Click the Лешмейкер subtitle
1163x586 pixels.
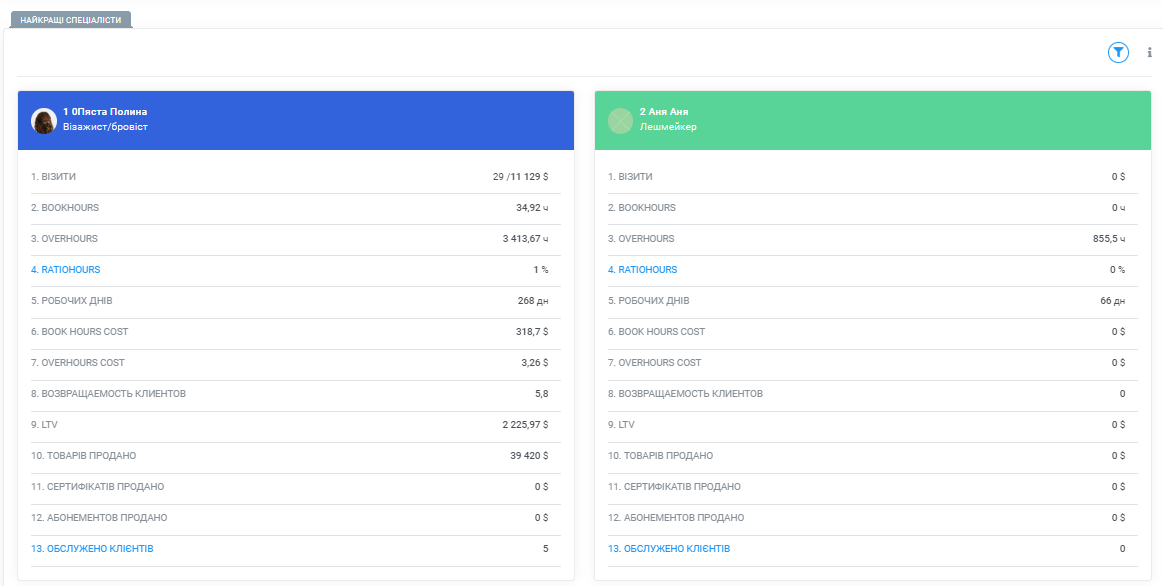(x=668, y=127)
